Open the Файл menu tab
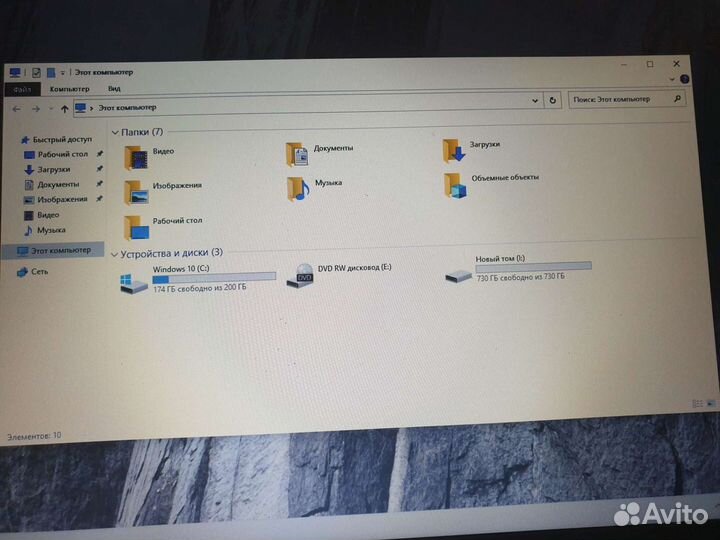Image resolution: width=720 pixels, height=540 pixels. pyautogui.click(x=21, y=89)
